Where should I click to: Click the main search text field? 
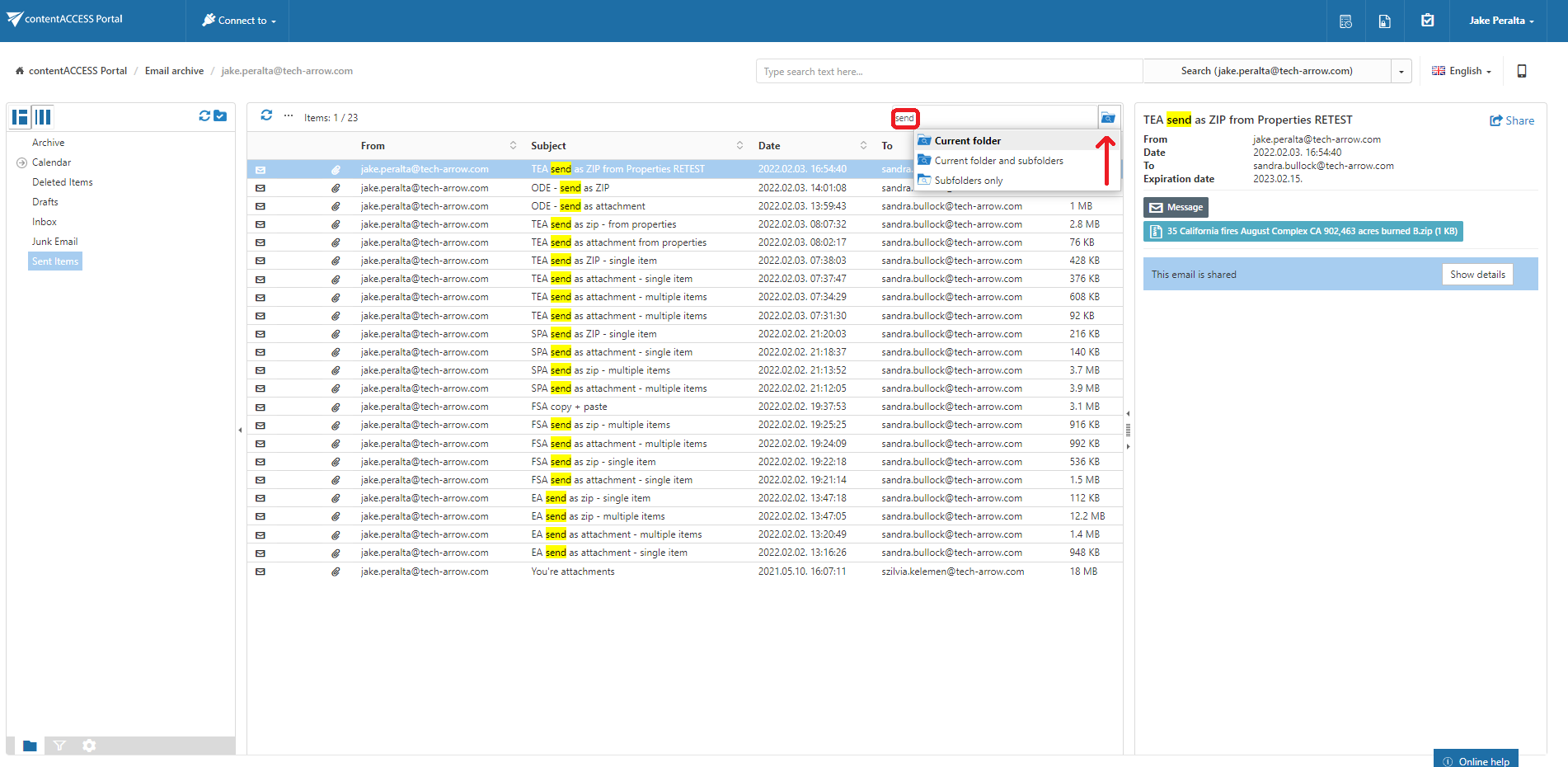coord(948,72)
